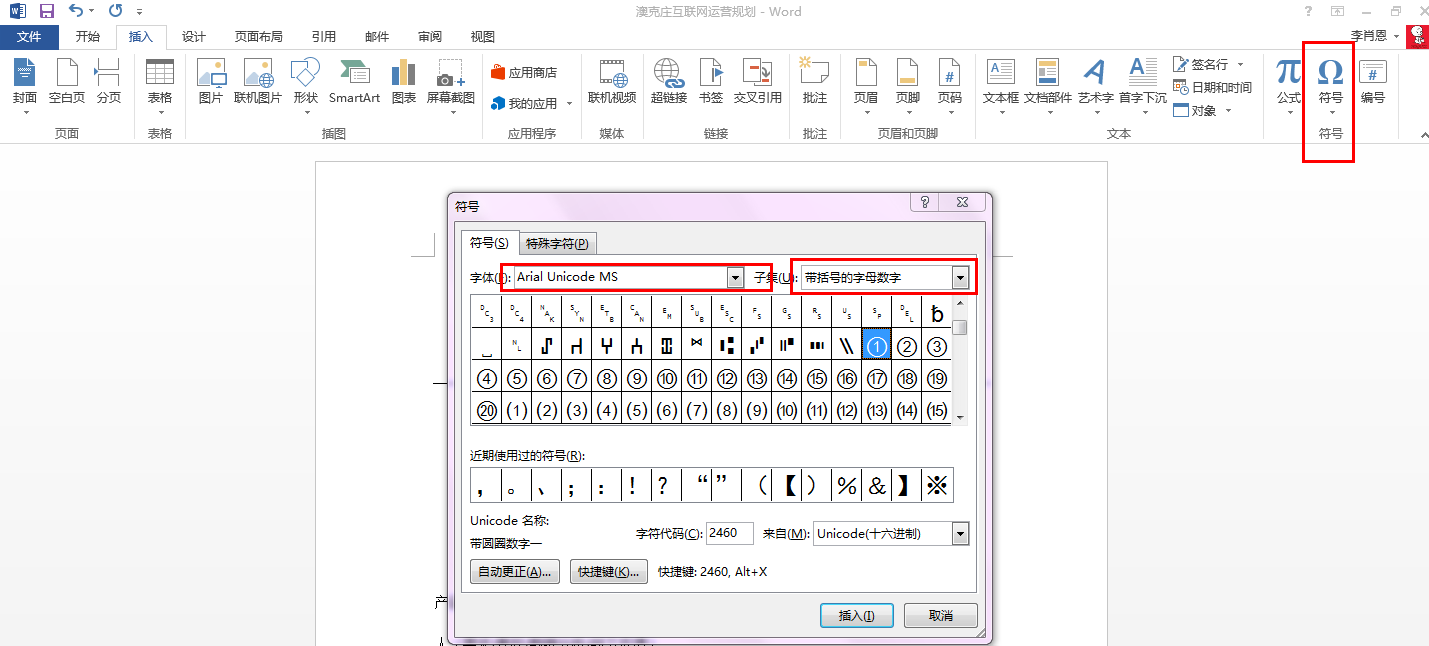
Task: Insert a cover page via 封面
Action: (x=25, y=85)
